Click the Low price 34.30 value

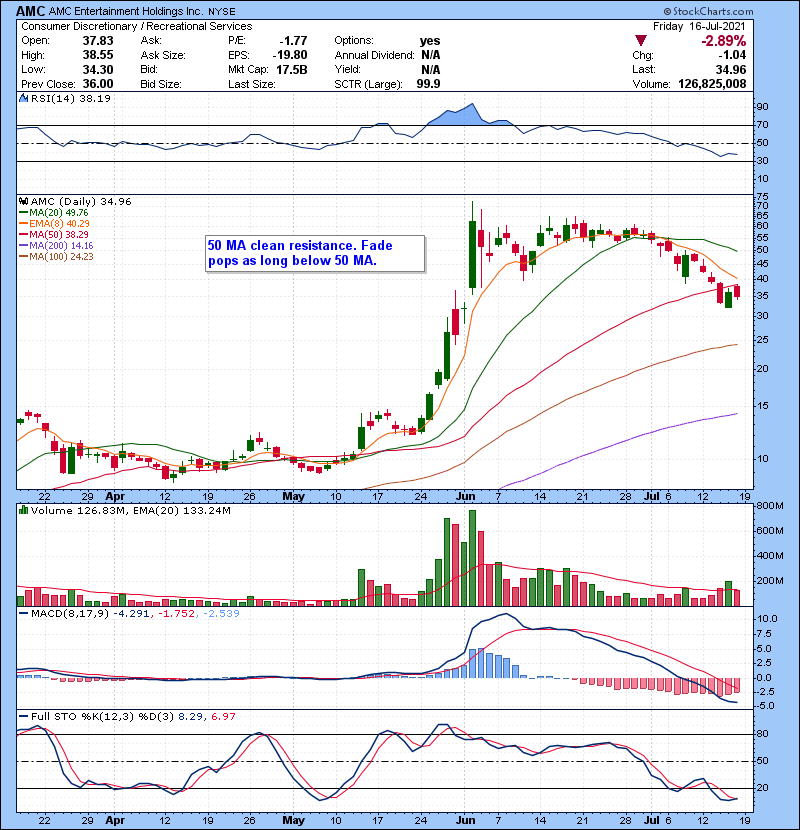pos(98,69)
